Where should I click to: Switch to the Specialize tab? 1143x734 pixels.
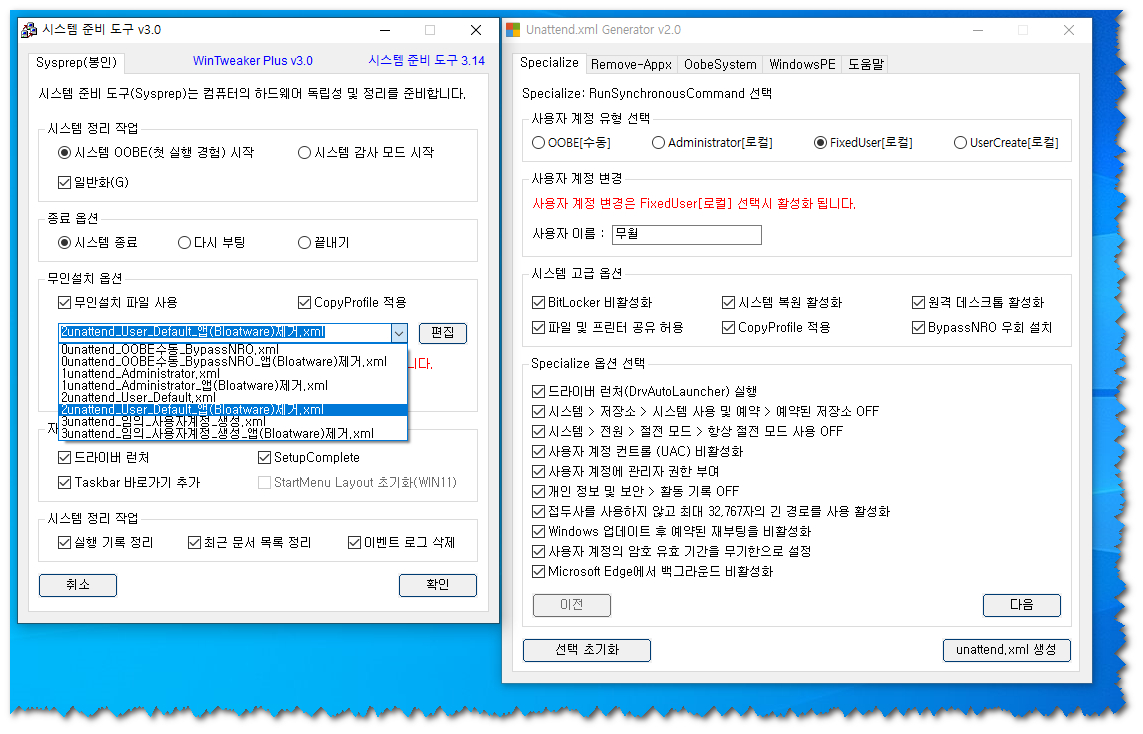[x=549, y=63]
